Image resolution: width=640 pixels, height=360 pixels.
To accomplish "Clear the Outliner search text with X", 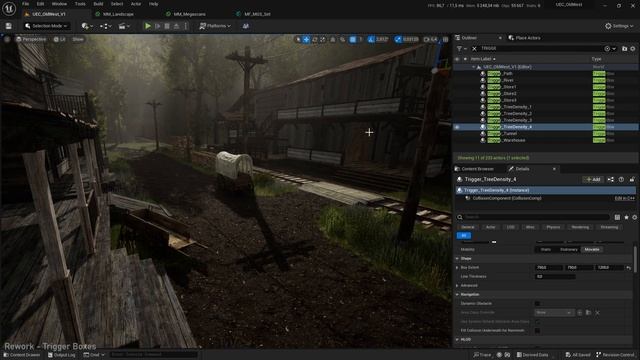I will pos(474,49).
